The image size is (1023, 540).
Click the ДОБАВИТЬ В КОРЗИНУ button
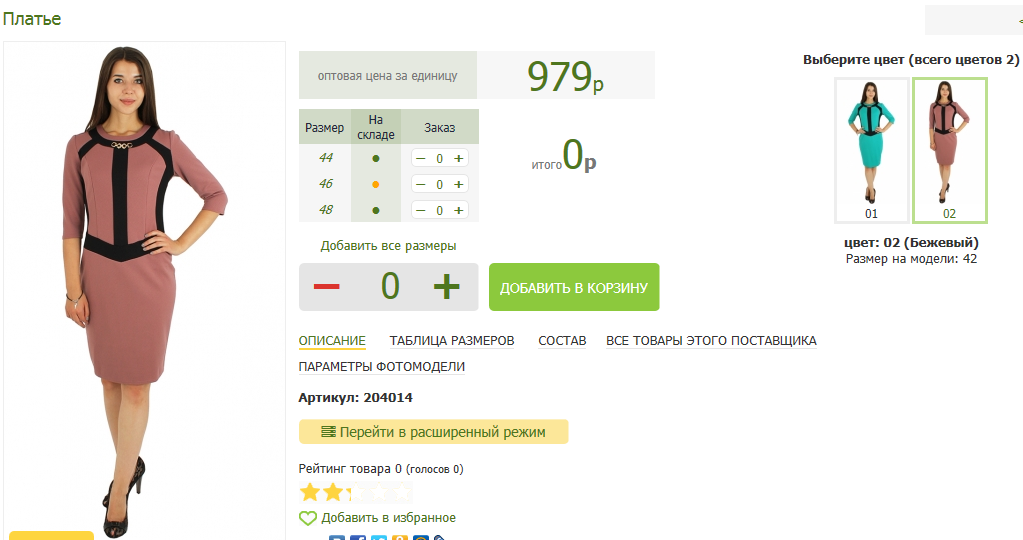[574, 287]
